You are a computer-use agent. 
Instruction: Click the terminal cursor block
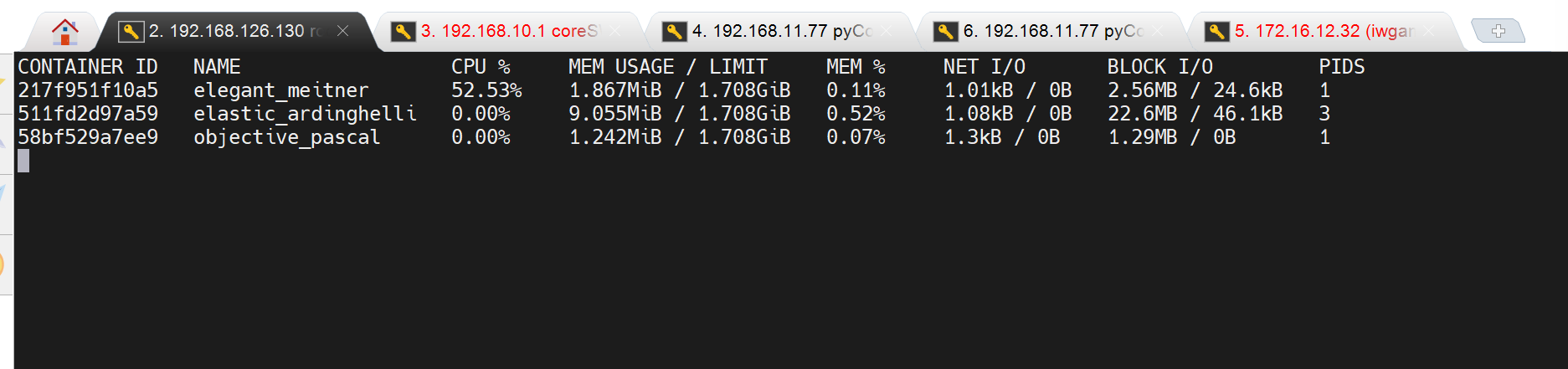tap(23, 161)
